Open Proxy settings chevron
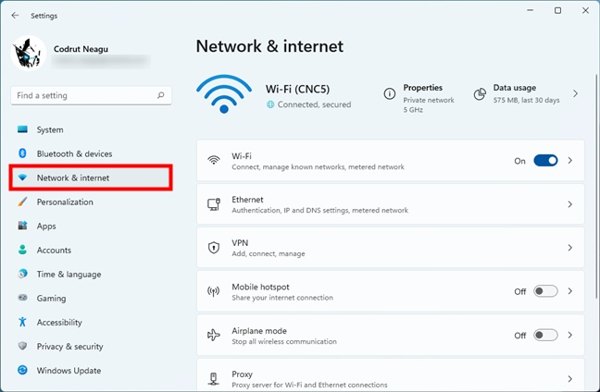This screenshot has width=600, height=392. (x=570, y=379)
